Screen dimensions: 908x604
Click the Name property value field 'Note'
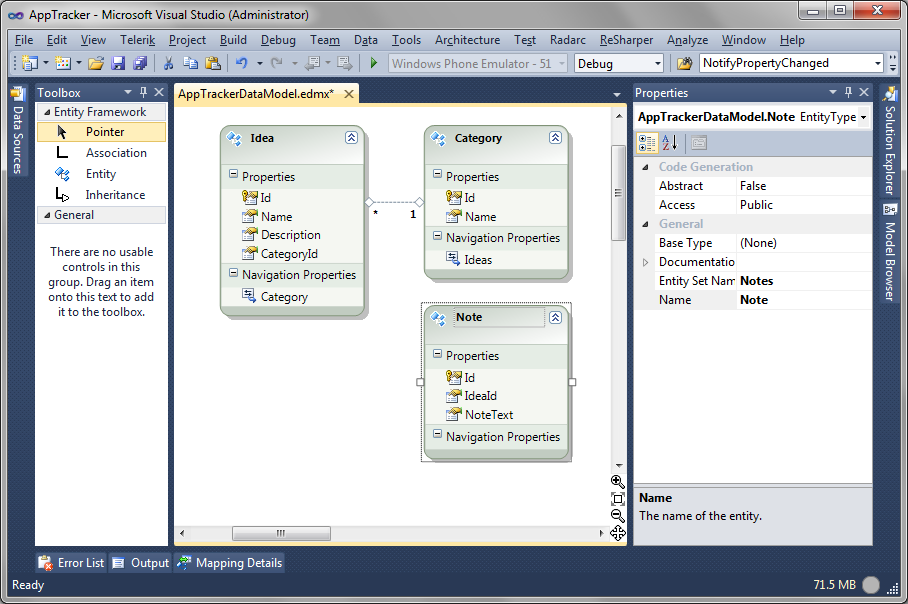coord(804,300)
